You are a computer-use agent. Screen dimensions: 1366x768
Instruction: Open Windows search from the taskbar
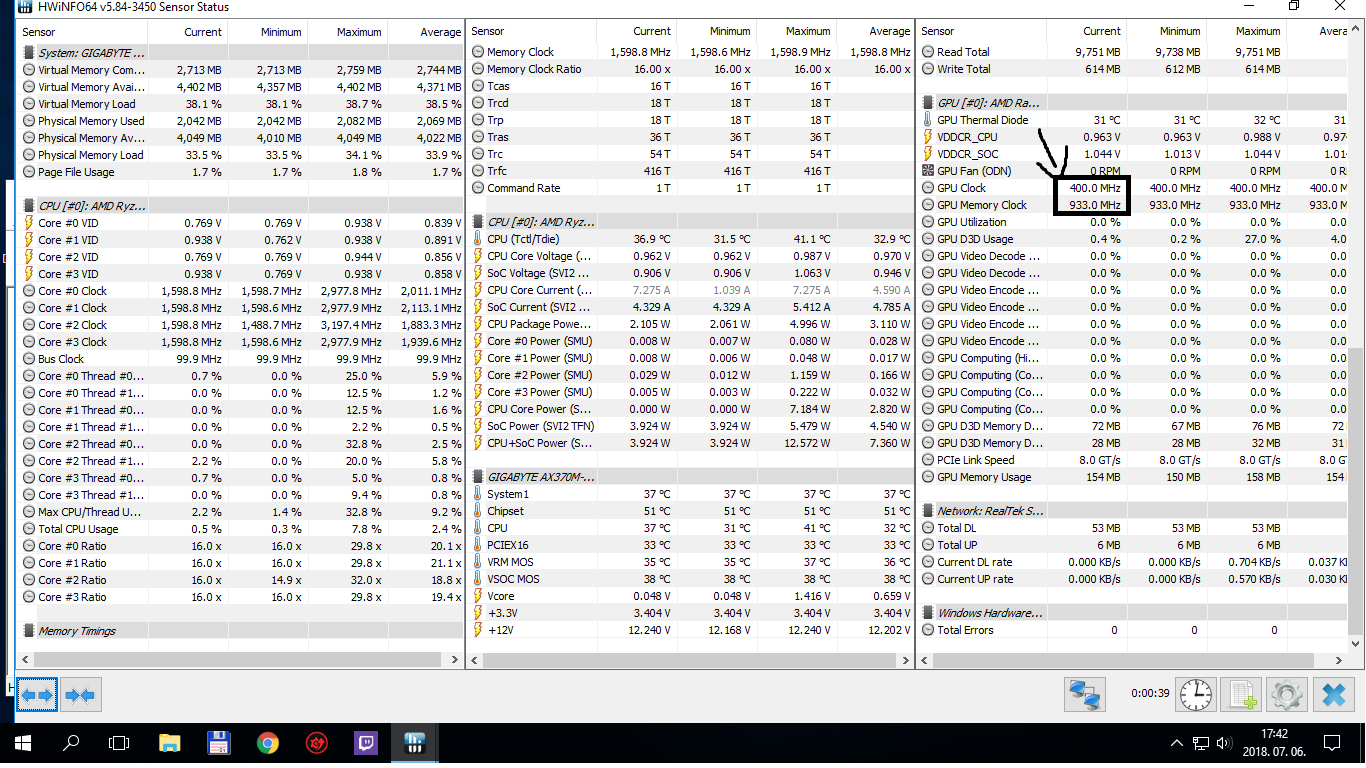[71, 743]
